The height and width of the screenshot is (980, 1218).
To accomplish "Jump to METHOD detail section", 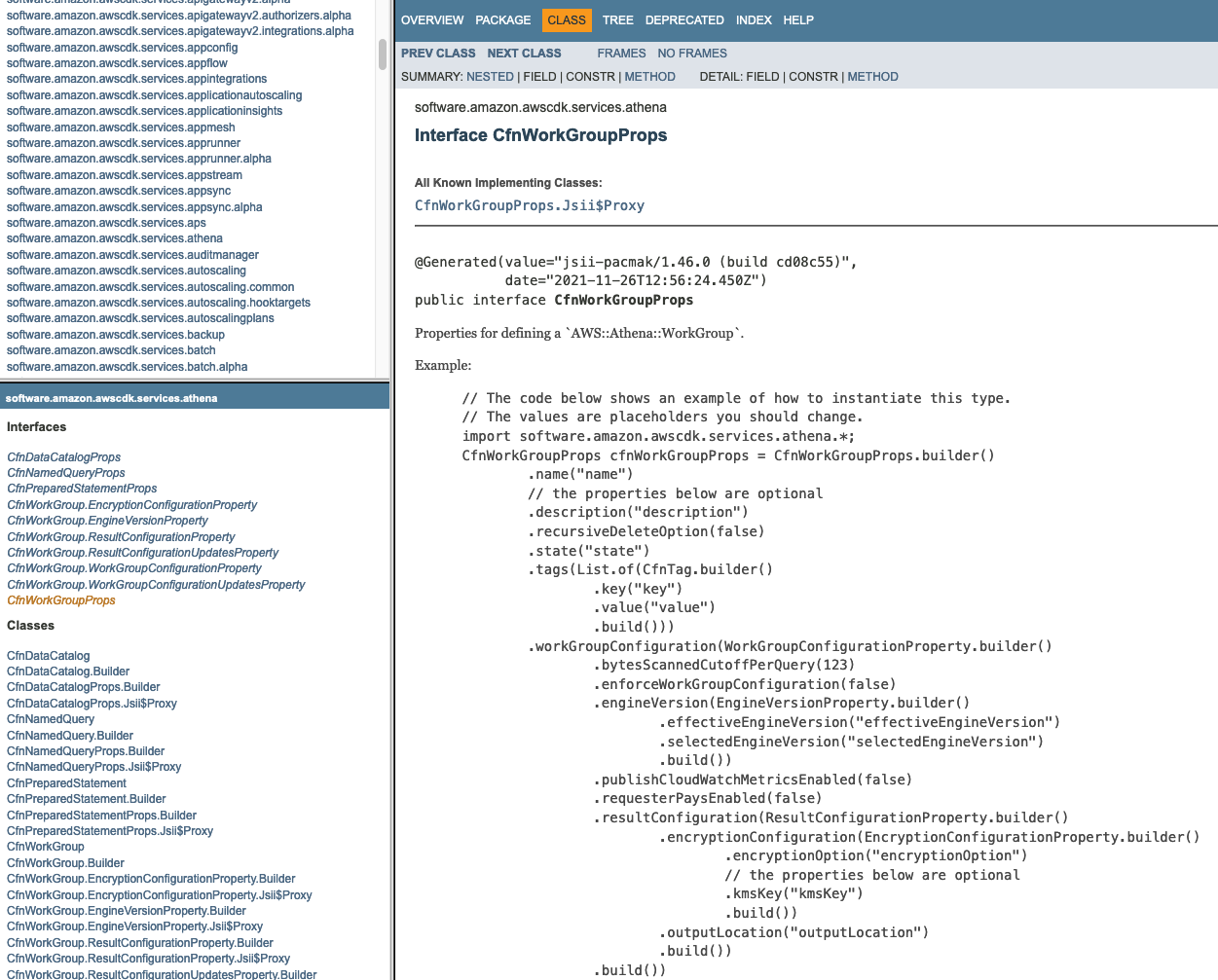I will (872, 77).
